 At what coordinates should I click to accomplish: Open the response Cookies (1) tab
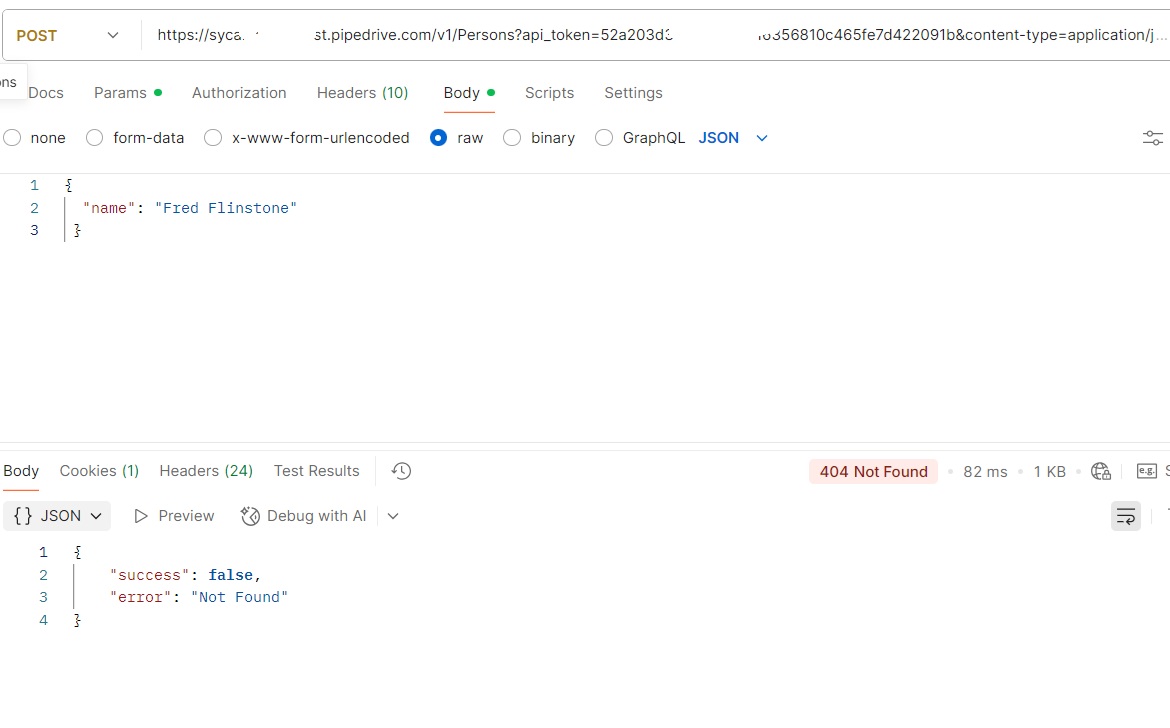point(99,471)
